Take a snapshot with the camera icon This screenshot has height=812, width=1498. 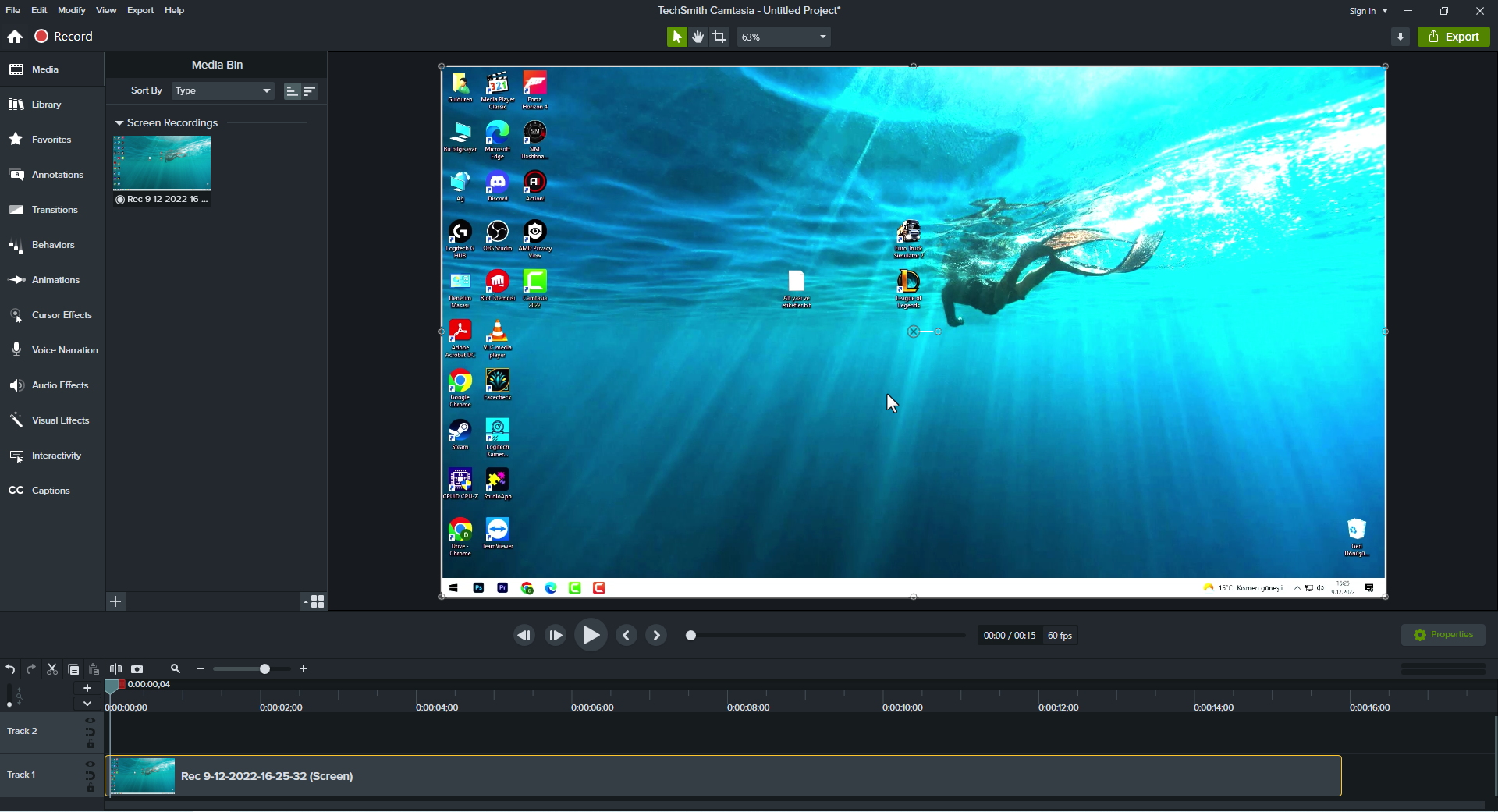tap(137, 669)
